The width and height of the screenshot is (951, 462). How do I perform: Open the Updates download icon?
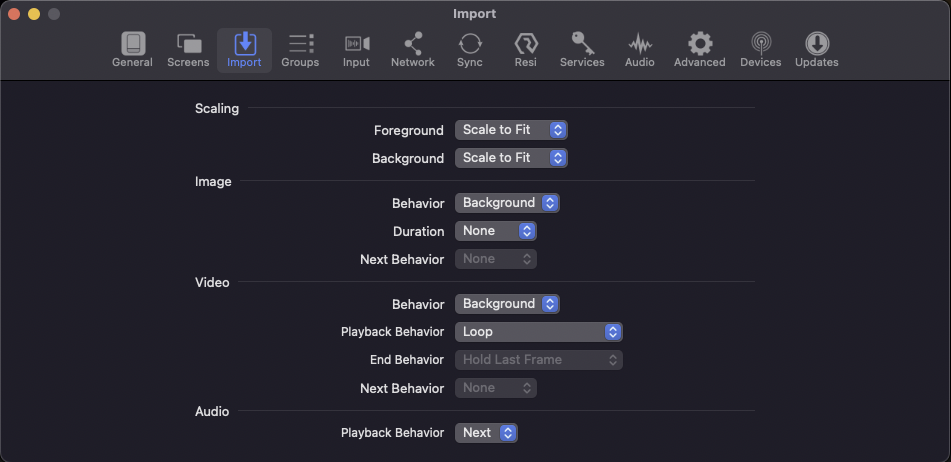[x=817, y=44]
